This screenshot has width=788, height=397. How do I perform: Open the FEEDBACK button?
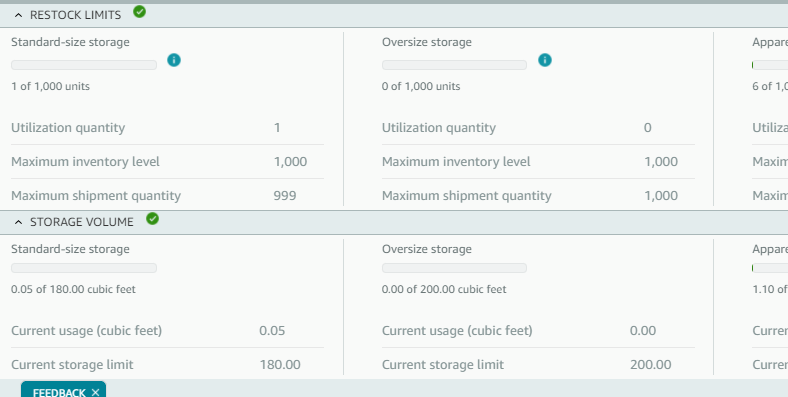(x=59, y=392)
